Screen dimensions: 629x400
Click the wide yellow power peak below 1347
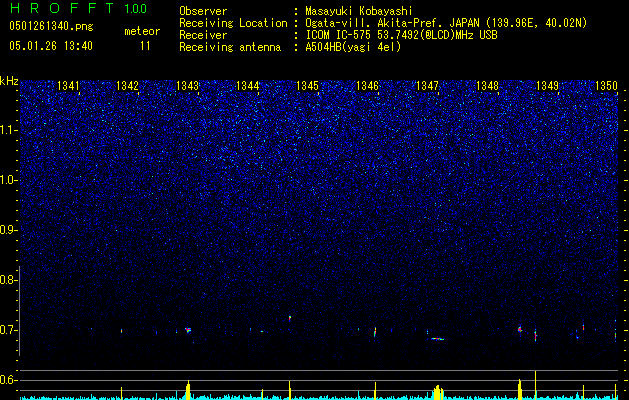[438, 392]
